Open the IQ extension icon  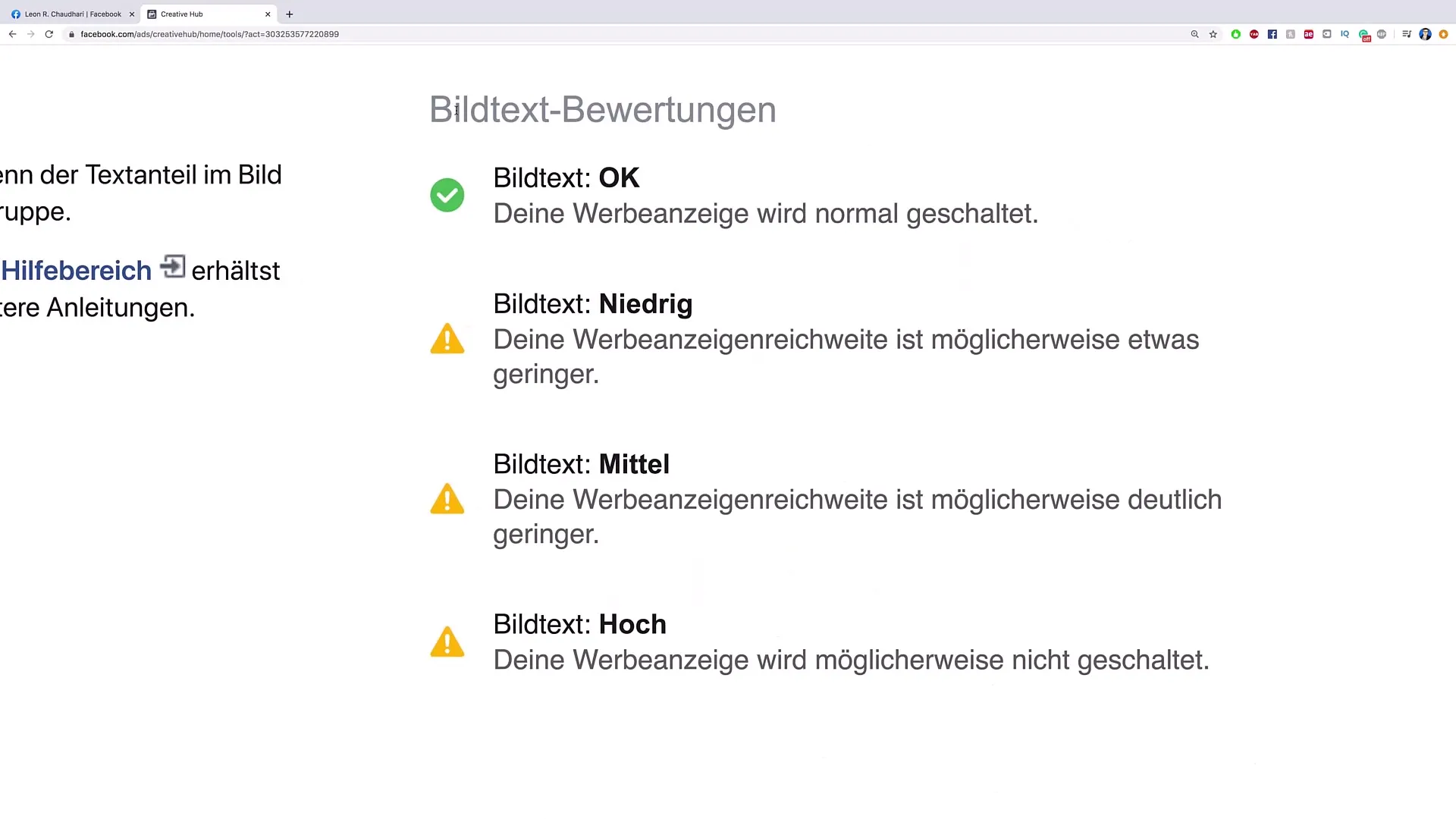pos(1345,34)
